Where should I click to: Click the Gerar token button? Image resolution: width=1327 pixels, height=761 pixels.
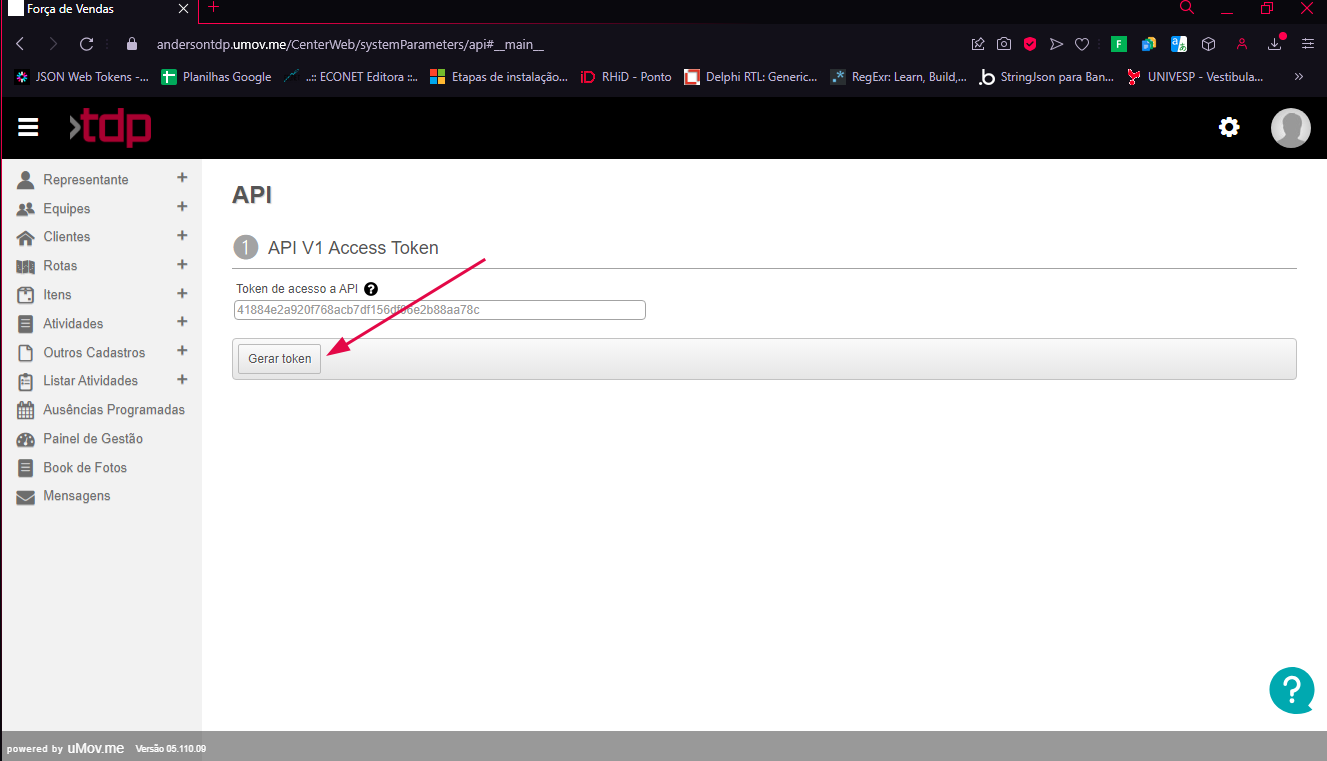(280, 359)
